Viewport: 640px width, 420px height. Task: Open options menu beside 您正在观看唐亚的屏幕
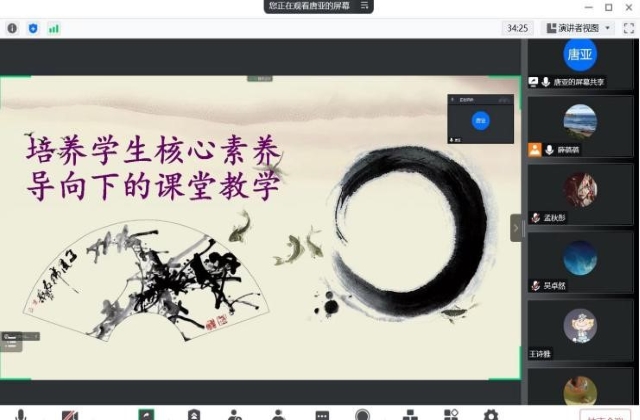click(x=366, y=6)
